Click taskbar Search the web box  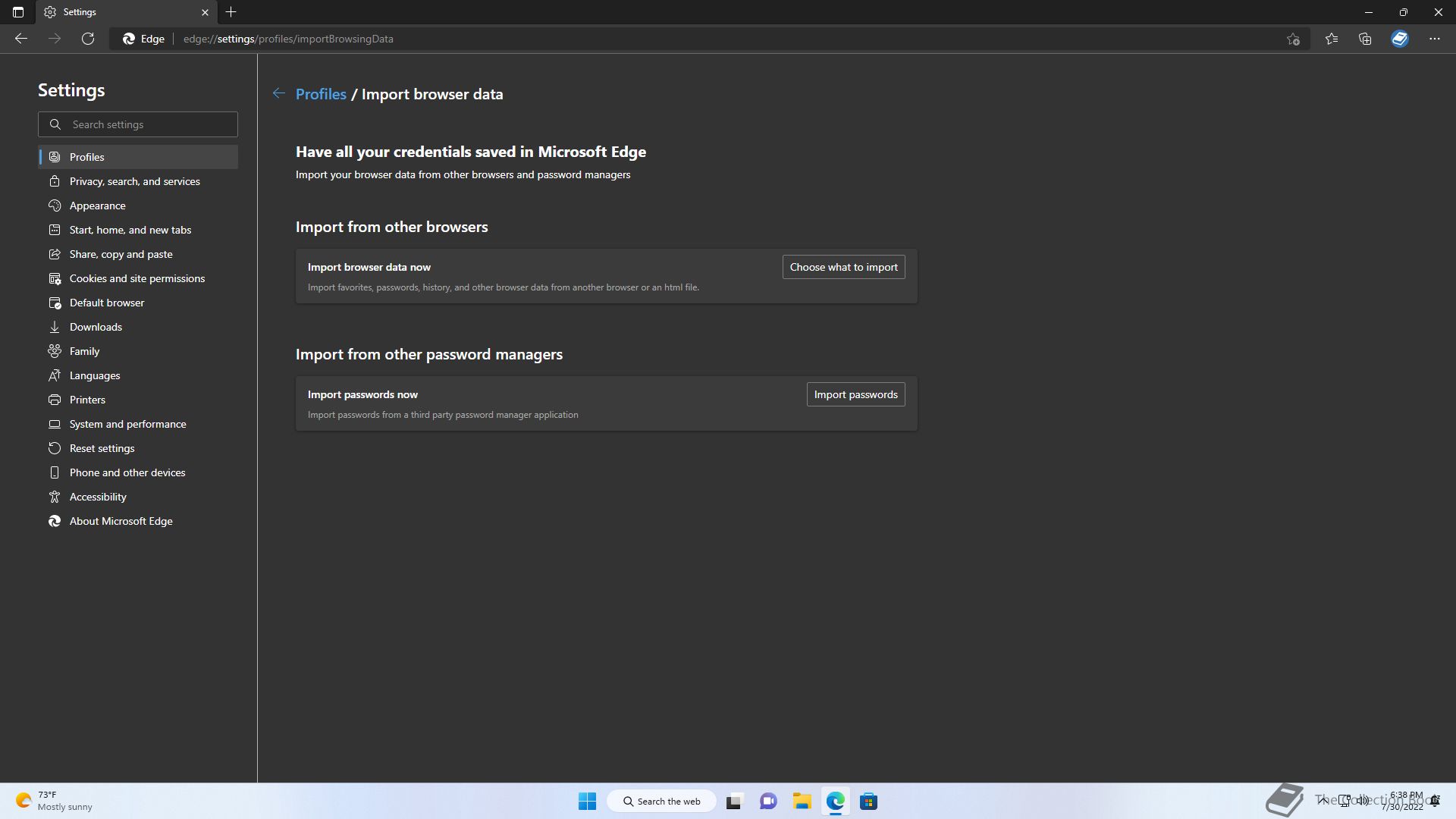point(661,801)
